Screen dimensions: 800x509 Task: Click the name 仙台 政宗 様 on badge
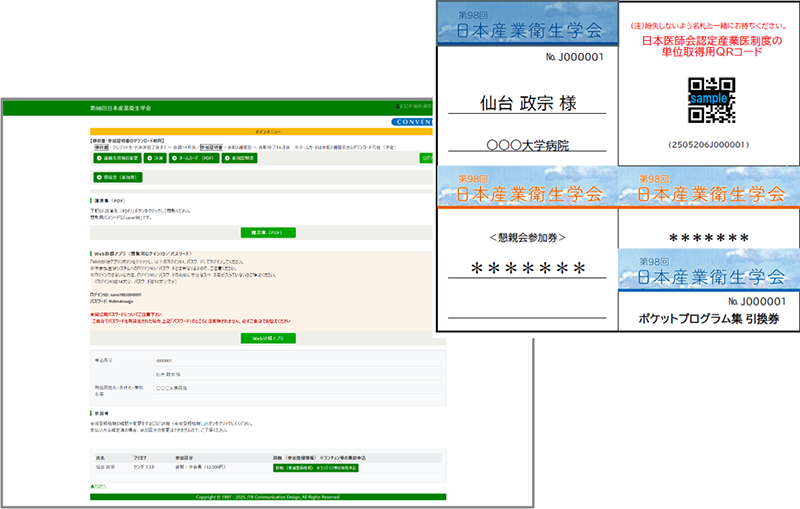(528, 105)
